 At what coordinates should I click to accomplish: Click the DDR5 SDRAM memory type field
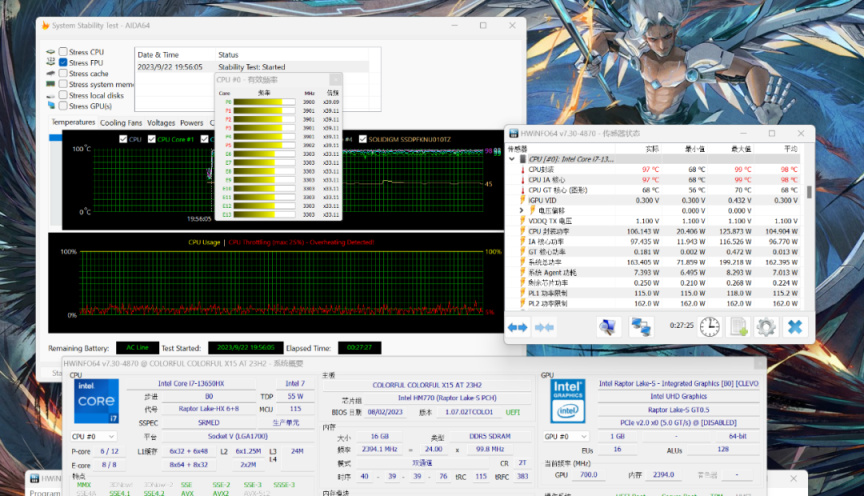click(x=490, y=436)
